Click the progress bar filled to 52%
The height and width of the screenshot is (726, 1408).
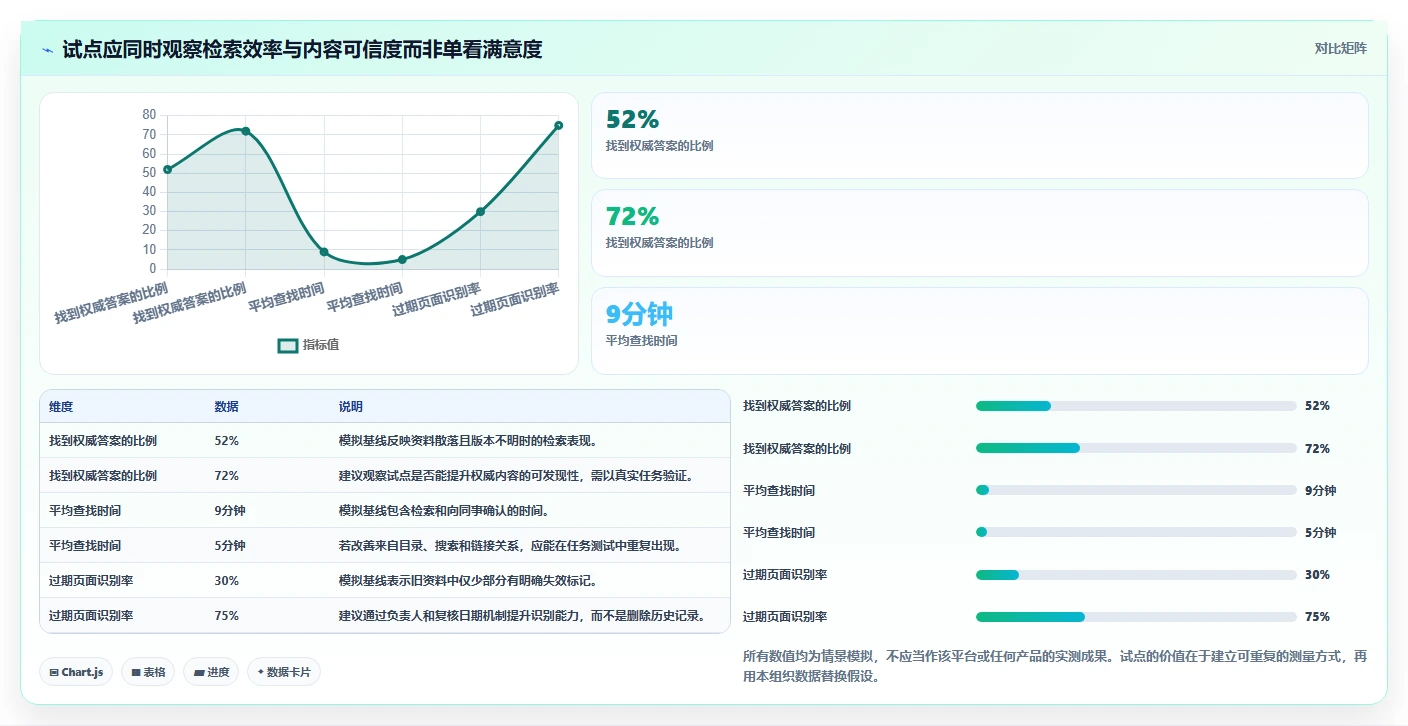1136,406
